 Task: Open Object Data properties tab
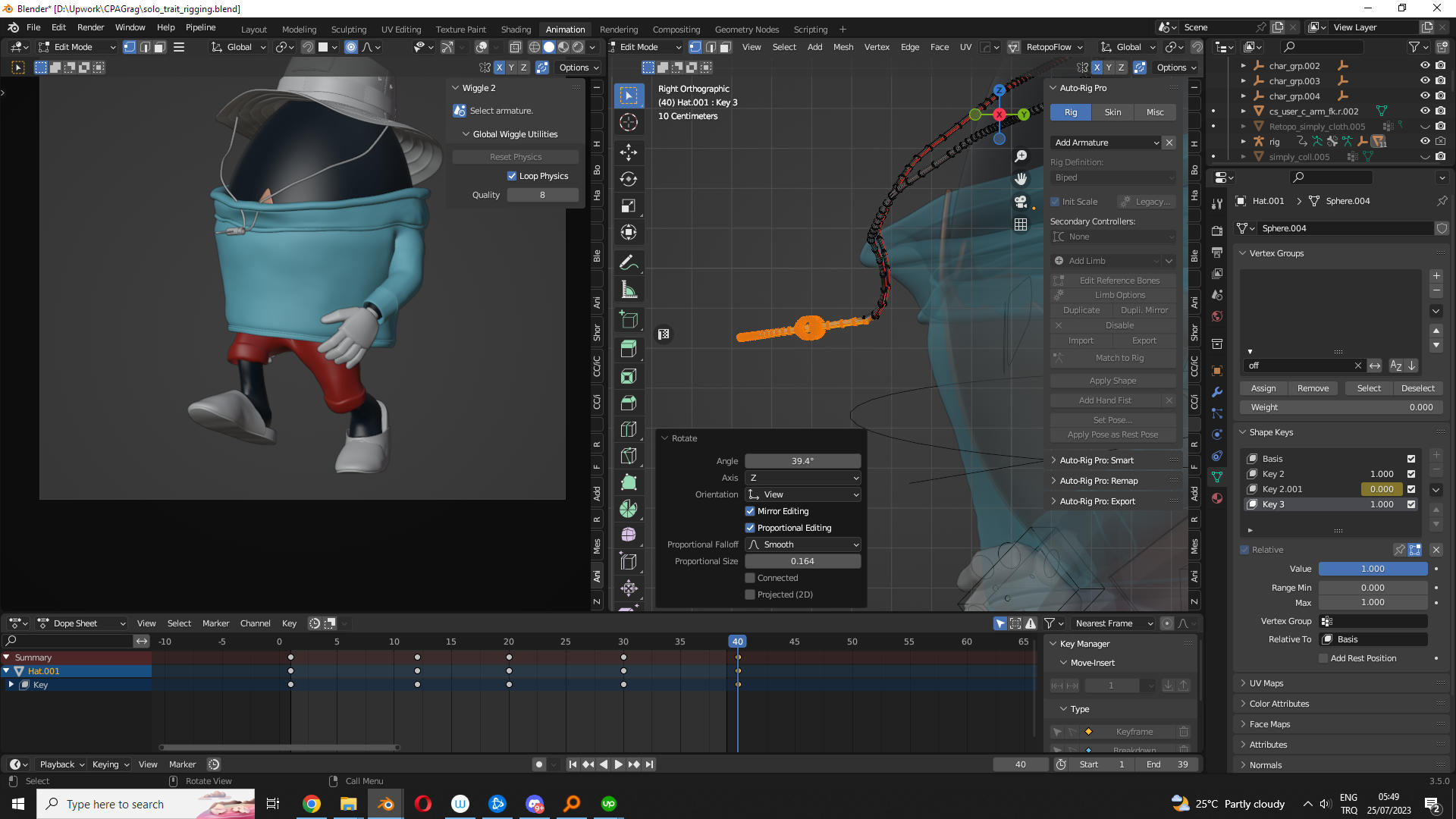(1217, 477)
